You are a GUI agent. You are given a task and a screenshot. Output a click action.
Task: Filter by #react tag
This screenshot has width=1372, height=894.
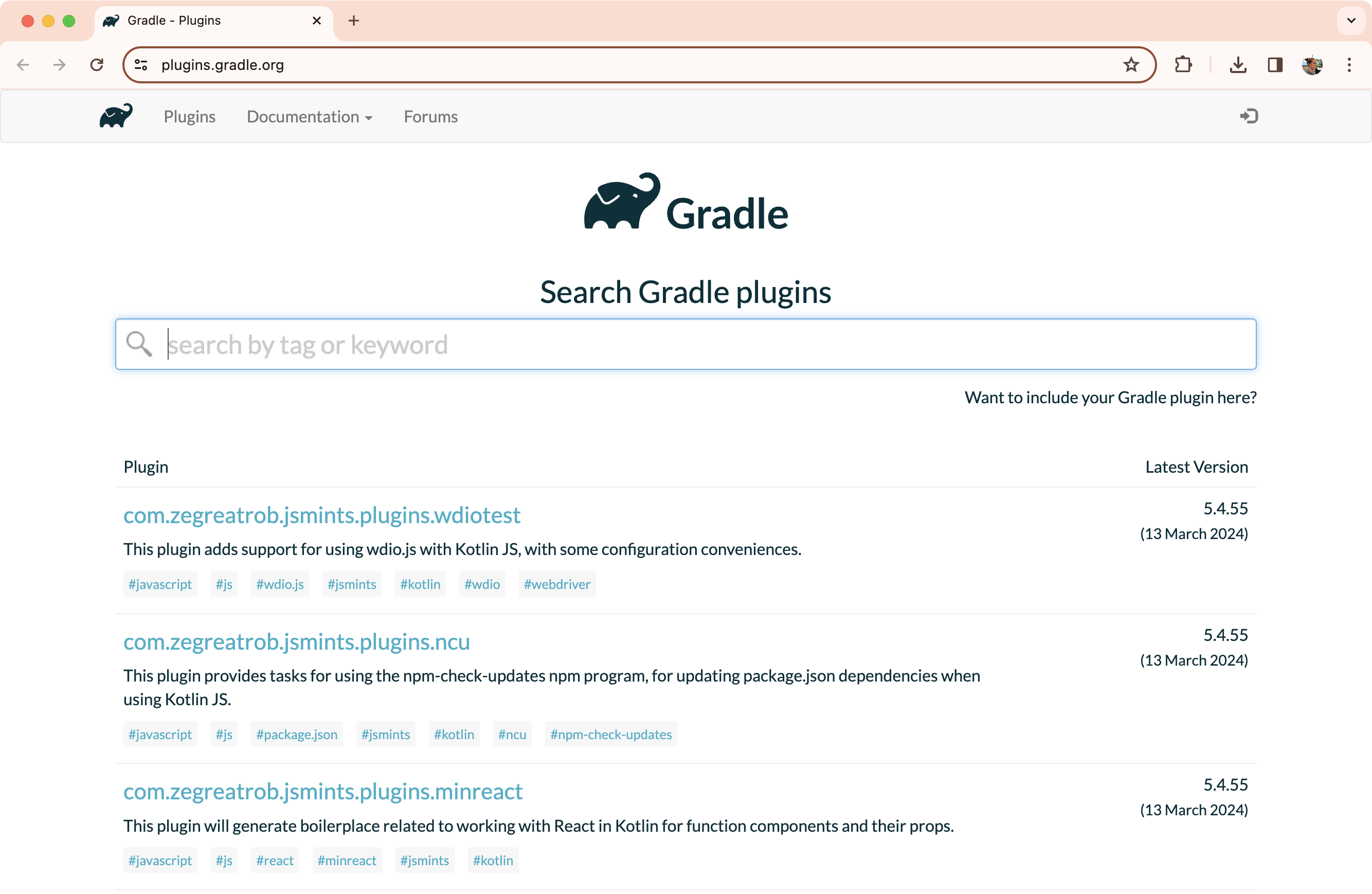point(275,861)
